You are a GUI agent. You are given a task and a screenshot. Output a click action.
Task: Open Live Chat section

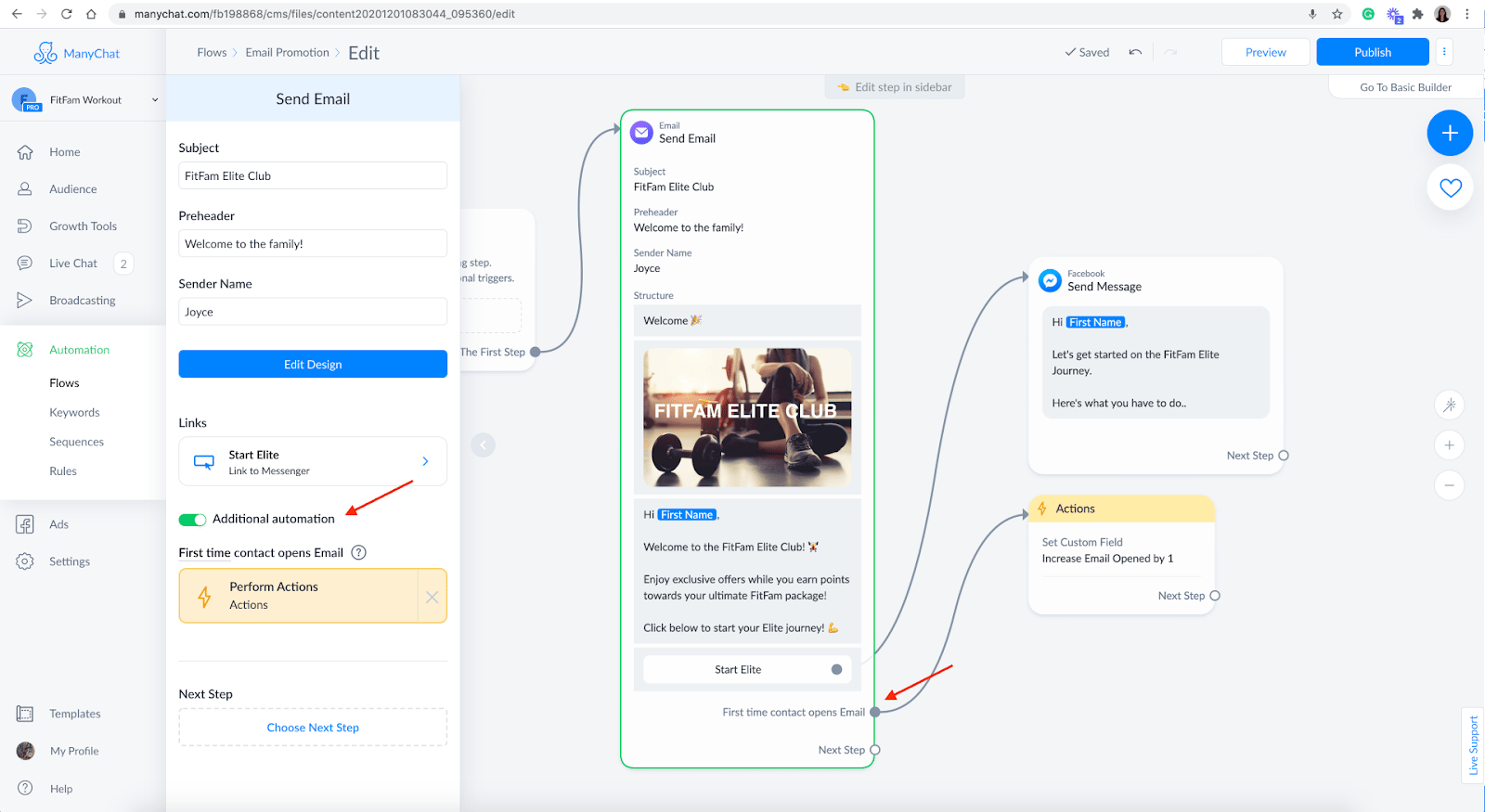tap(72, 264)
